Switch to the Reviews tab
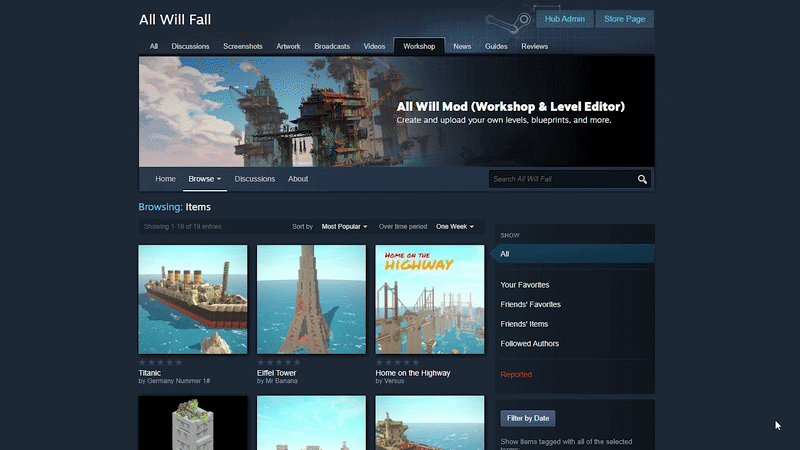The image size is (800, 450). 535,46
